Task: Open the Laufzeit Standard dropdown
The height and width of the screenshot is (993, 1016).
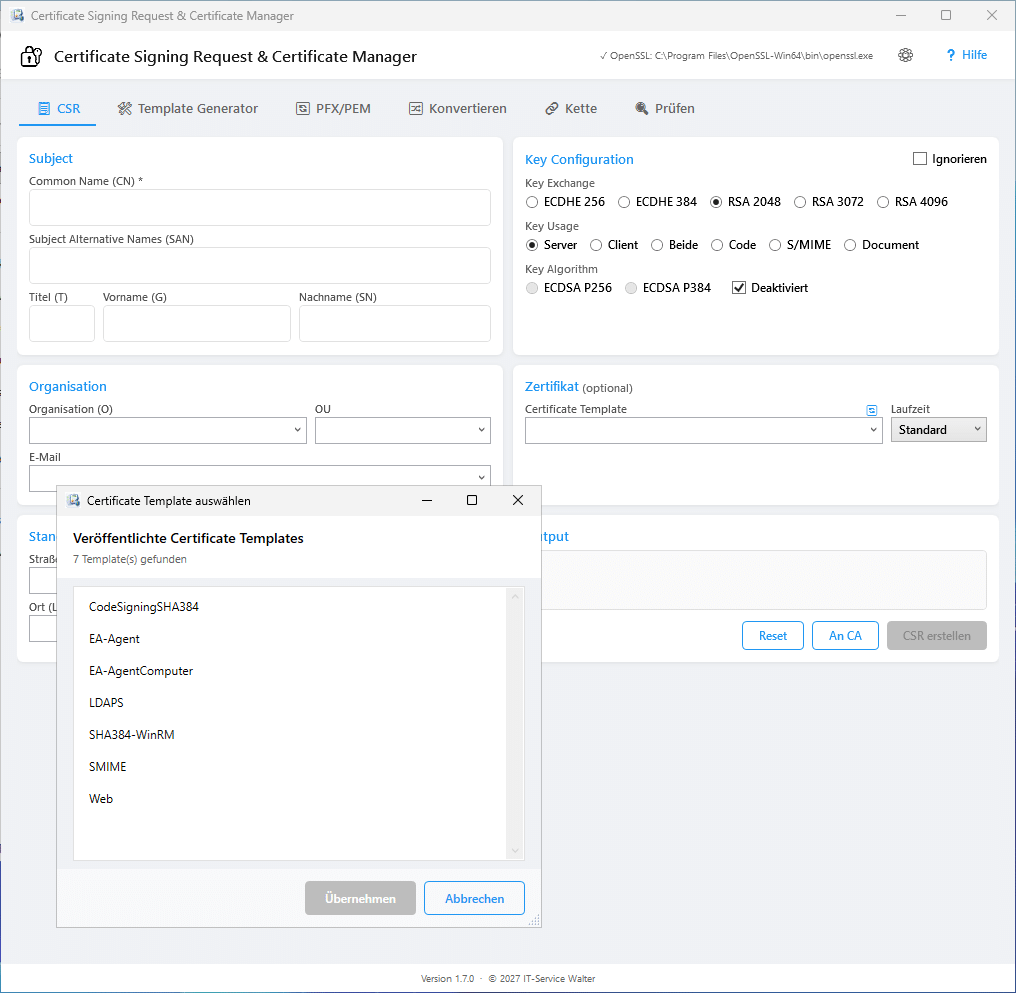Action: point(938,429)
